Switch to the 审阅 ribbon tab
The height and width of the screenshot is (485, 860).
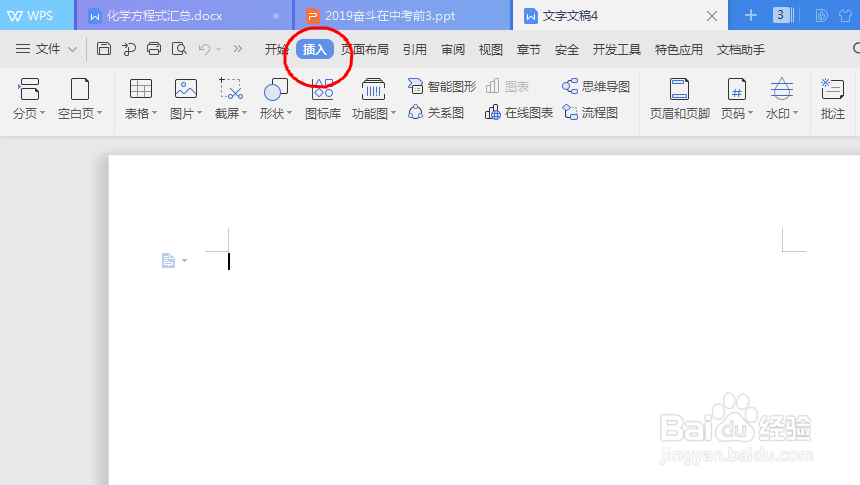(453, 49)
